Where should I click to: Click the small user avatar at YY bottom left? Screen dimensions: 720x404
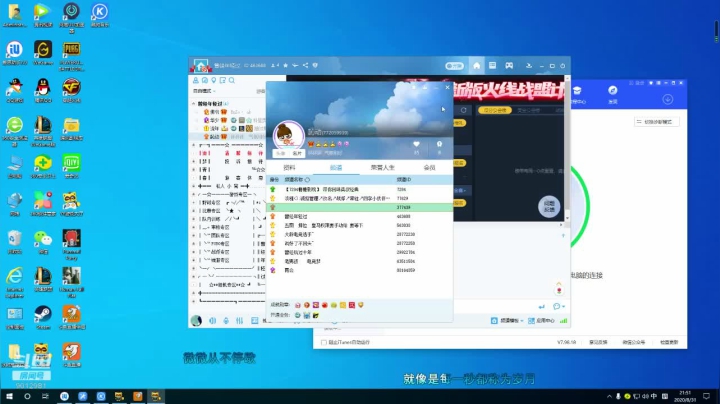tap(197, 320)
